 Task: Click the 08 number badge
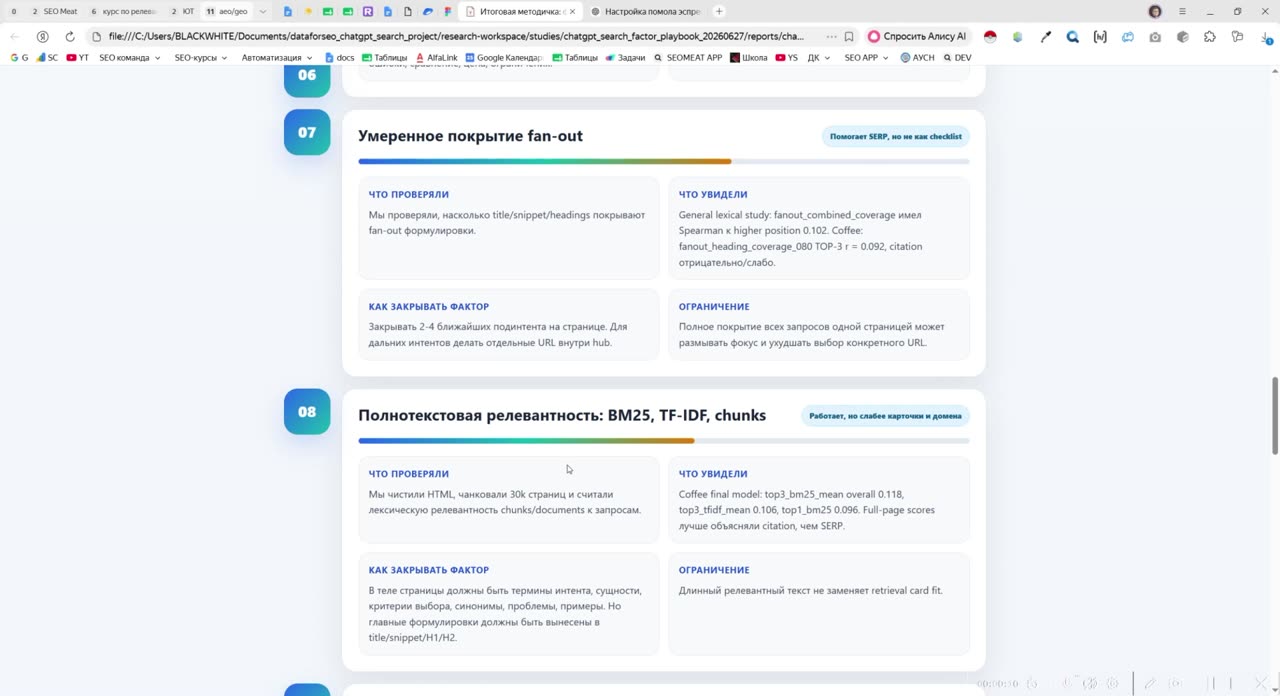pyautogui.click(x=307, y=411)
